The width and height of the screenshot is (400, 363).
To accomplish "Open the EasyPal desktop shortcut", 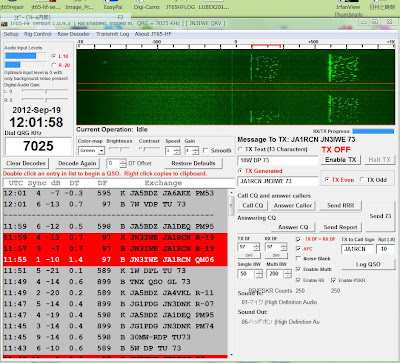I will (113, 5).
